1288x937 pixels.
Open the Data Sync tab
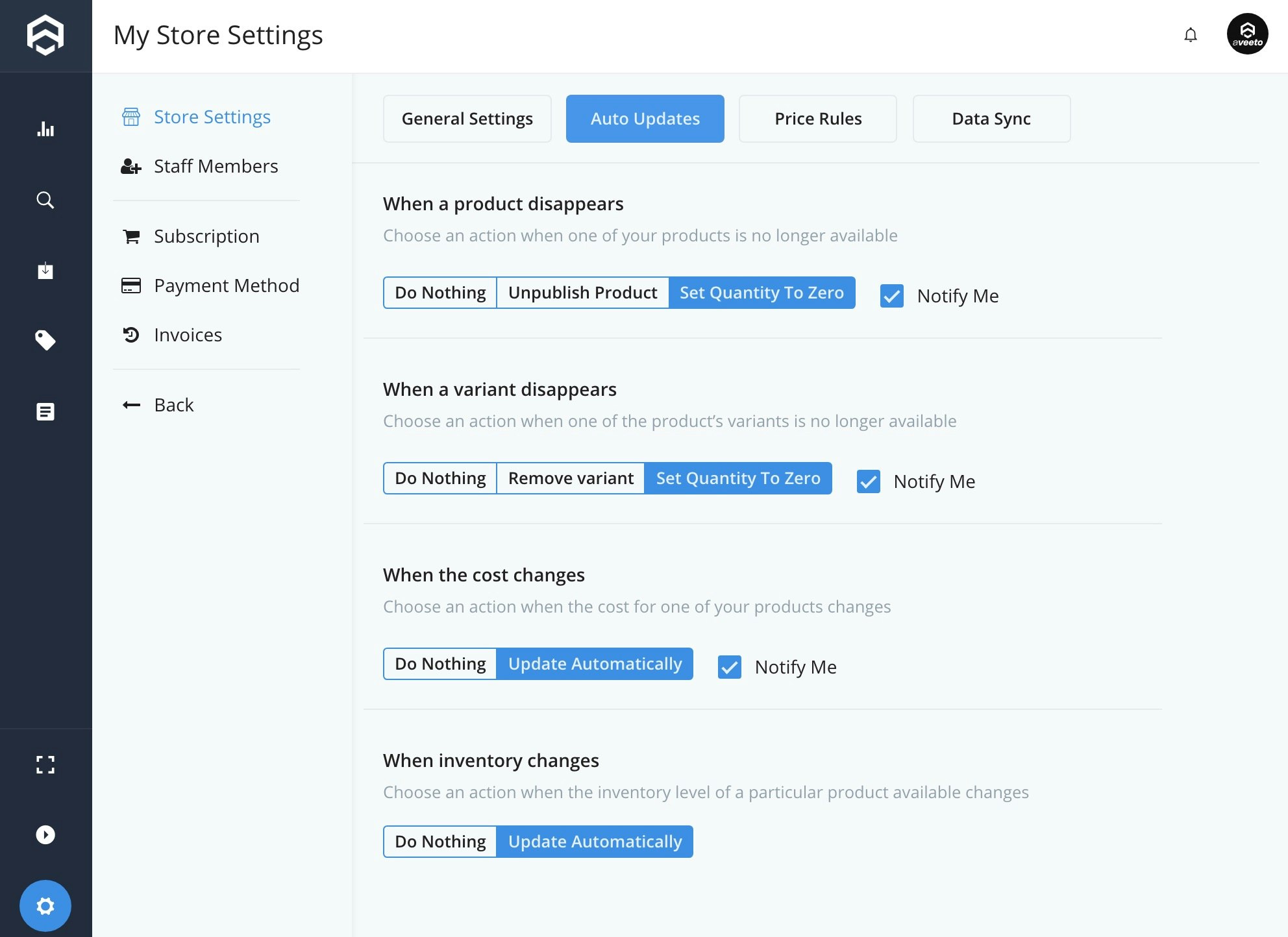991,119
